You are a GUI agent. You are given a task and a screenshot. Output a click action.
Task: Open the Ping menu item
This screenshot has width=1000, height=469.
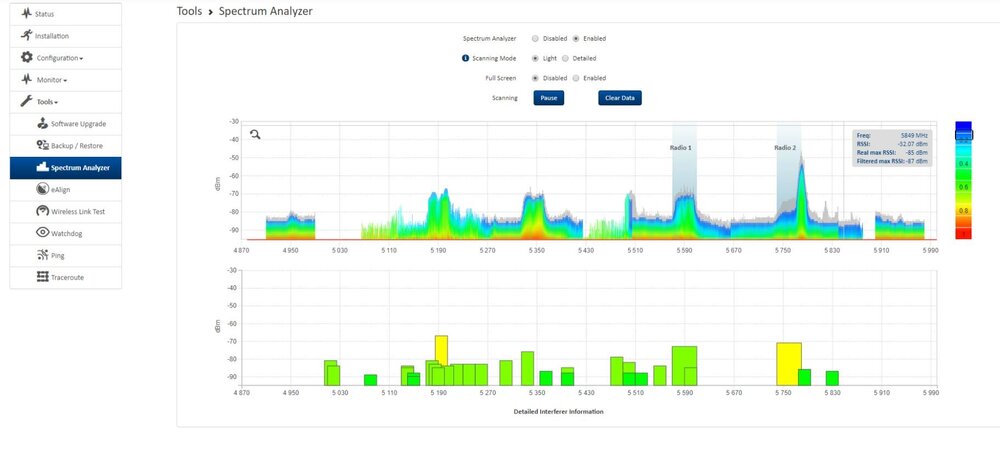coord(58,255)
